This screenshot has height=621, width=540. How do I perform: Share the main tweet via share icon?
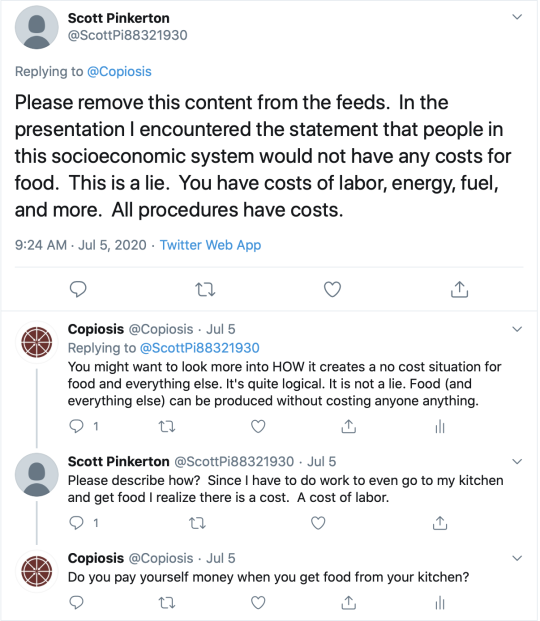(460, 289)
